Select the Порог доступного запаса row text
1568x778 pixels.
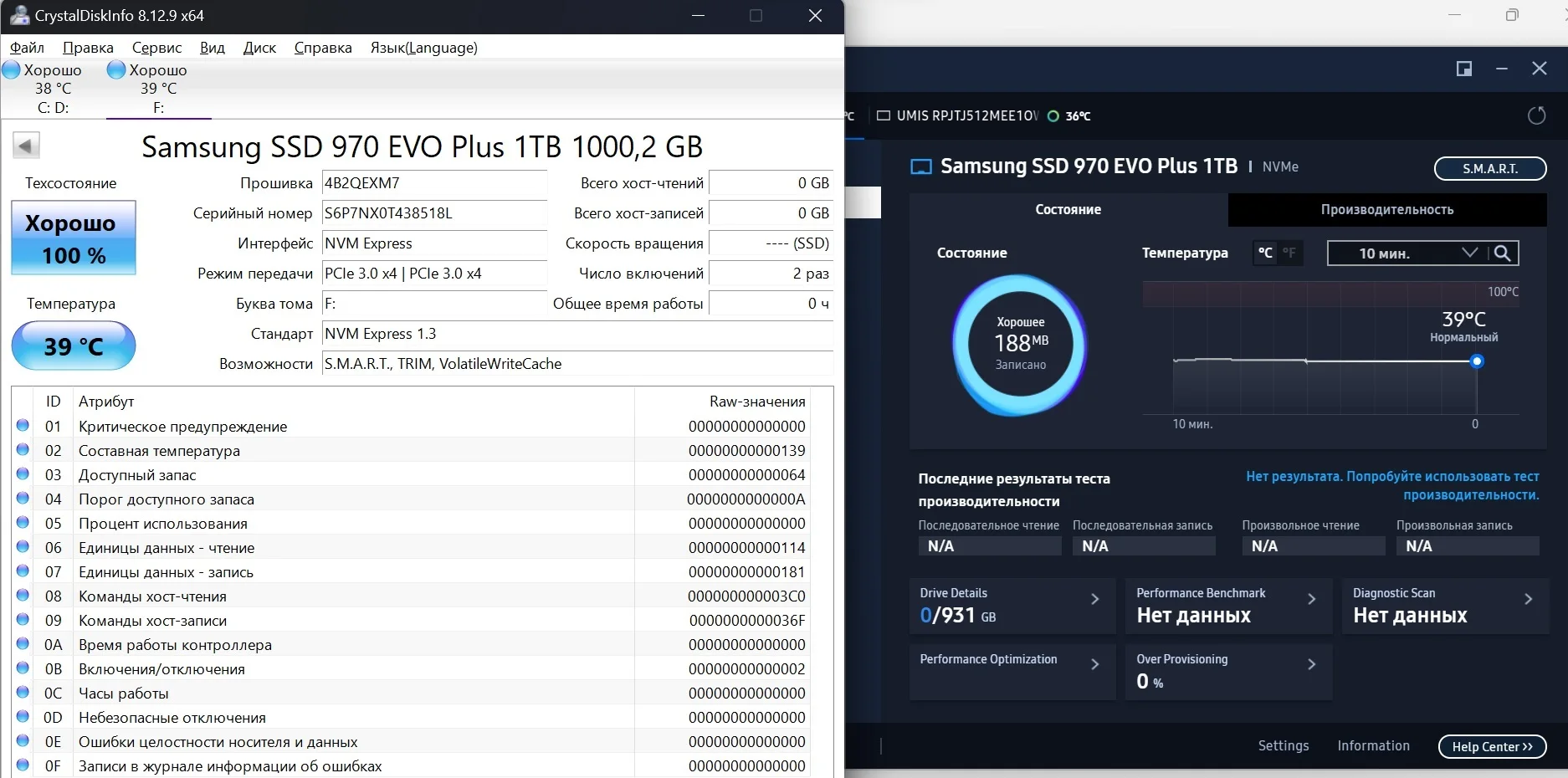click(x=167, y=499)
